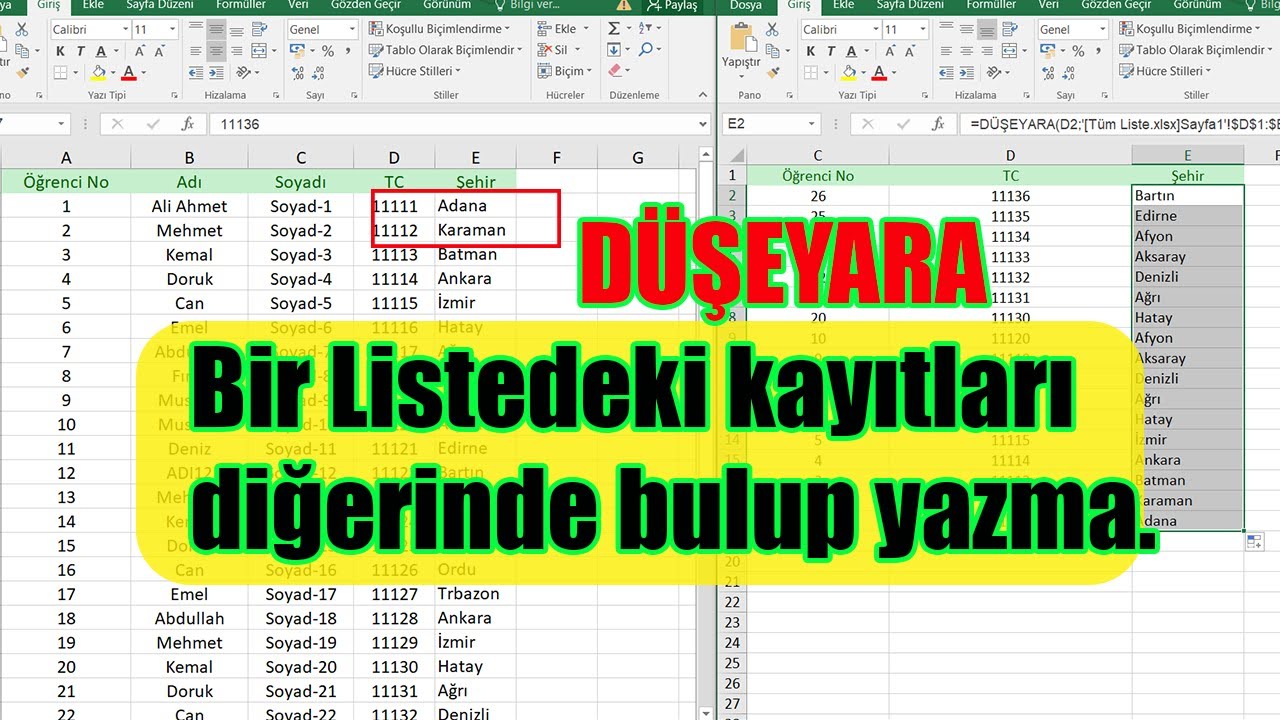This screenshot has width=1280, height=720.
Task: Click Cancel X in left formula bar
Action: point(117,124)
